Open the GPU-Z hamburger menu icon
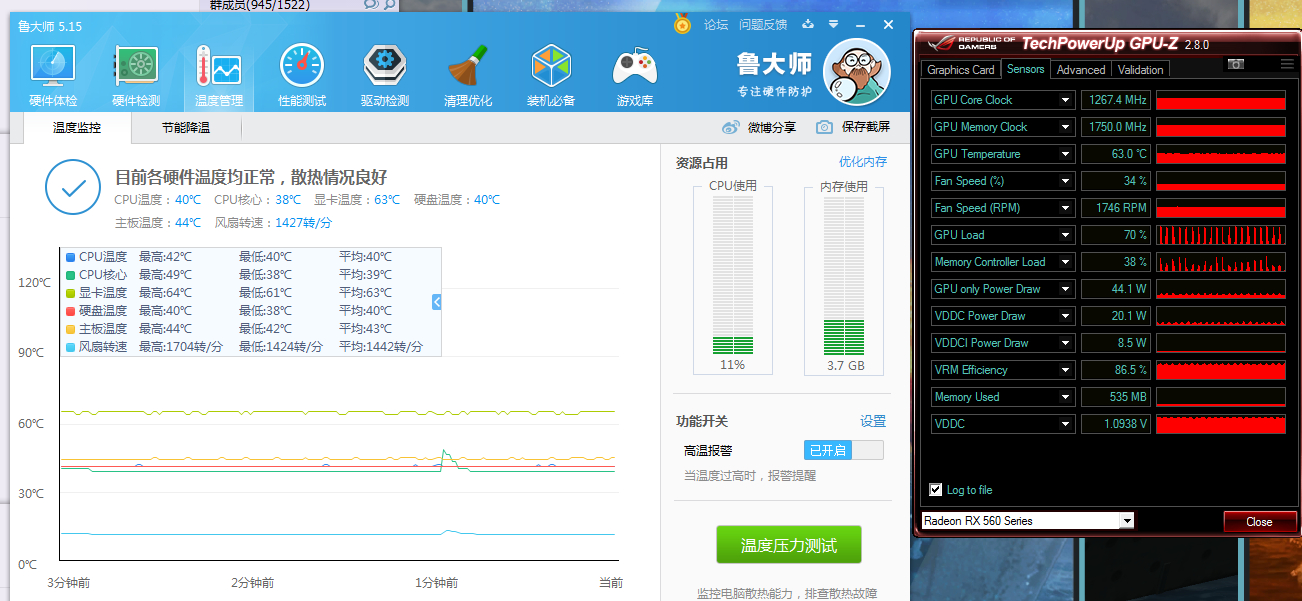1302x601 pixels. coord(1287,64)
